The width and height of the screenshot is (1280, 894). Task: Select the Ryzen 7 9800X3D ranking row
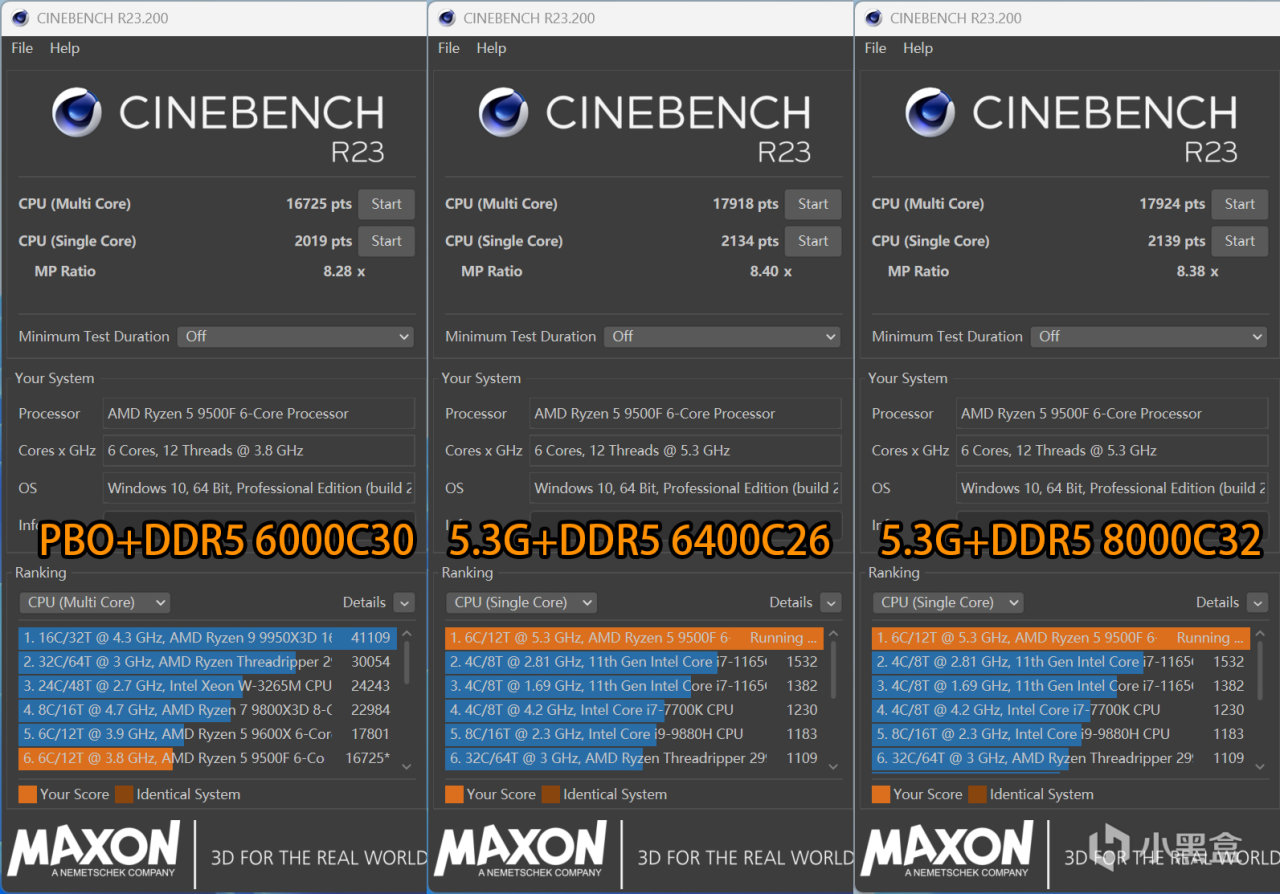coord(208,710)
